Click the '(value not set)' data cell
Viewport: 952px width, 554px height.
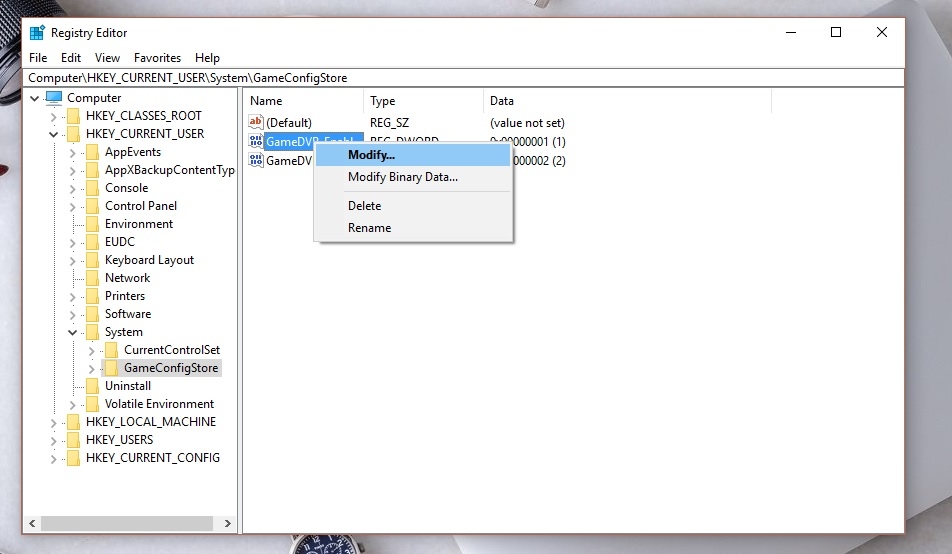(527, 123)
